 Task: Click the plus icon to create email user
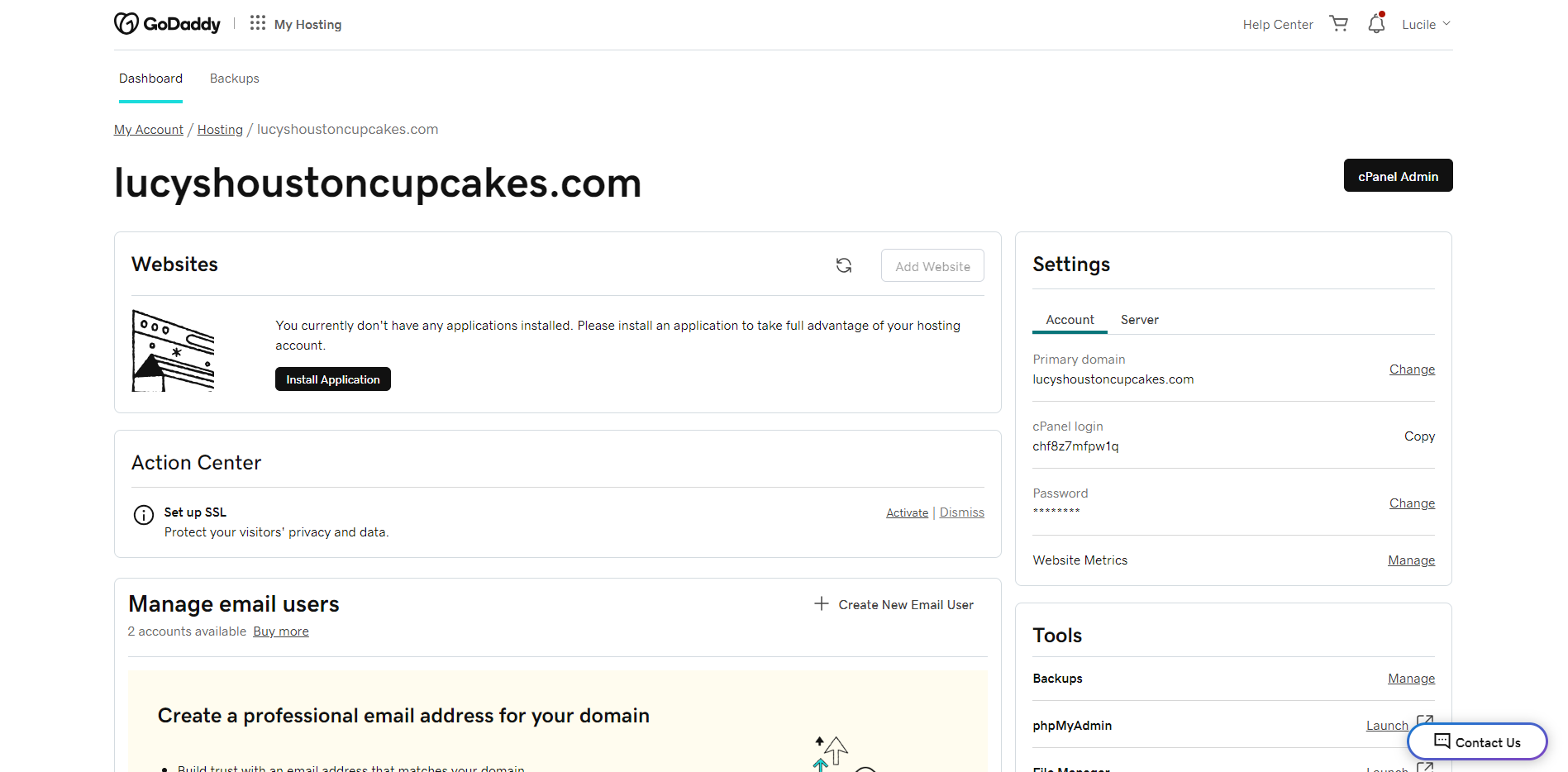(x=820, y=604)
